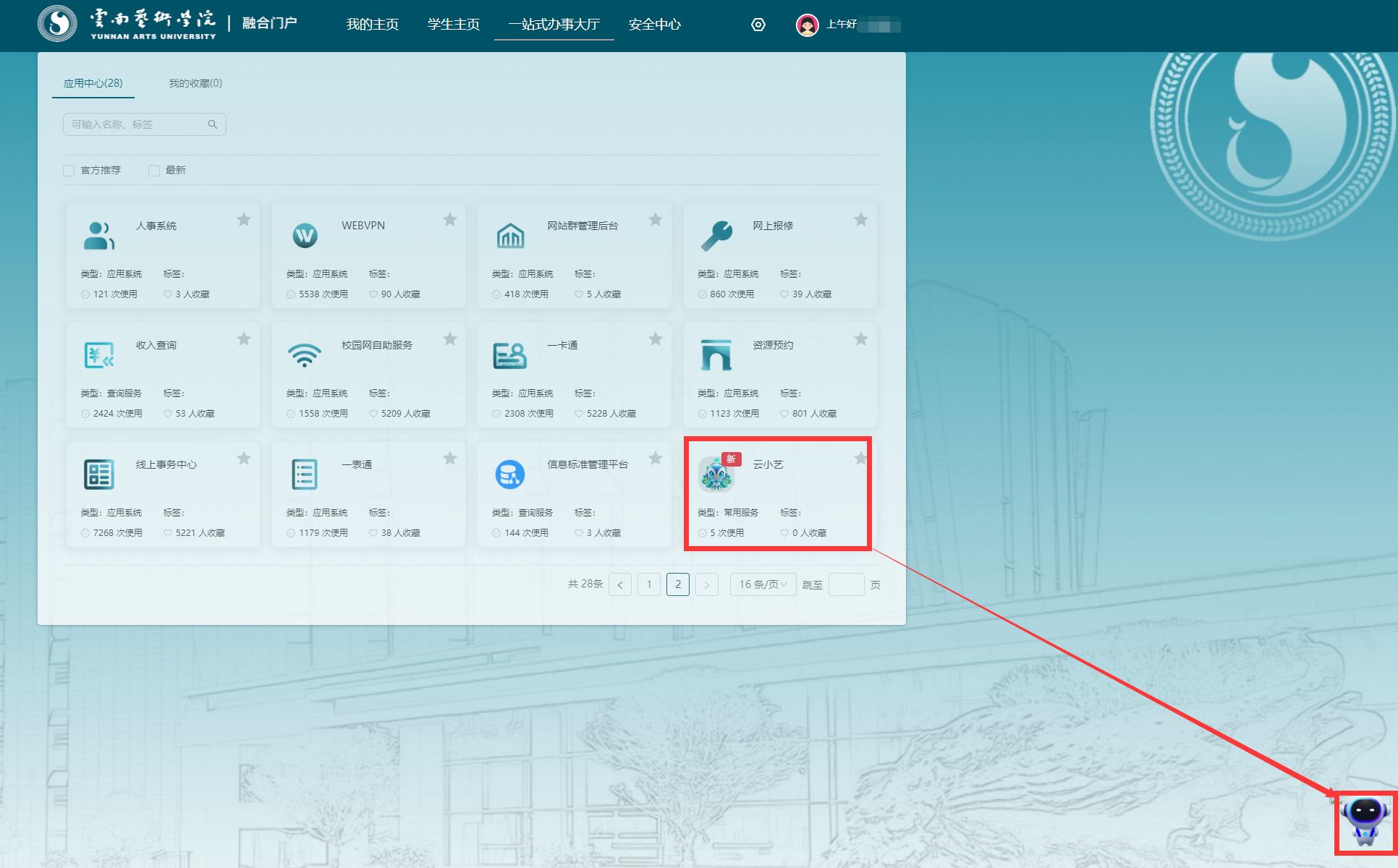This screenshot has height=868, width=1398.
Task: Open the 校园网自助服务 wifi icon
Action: (305, 354)
